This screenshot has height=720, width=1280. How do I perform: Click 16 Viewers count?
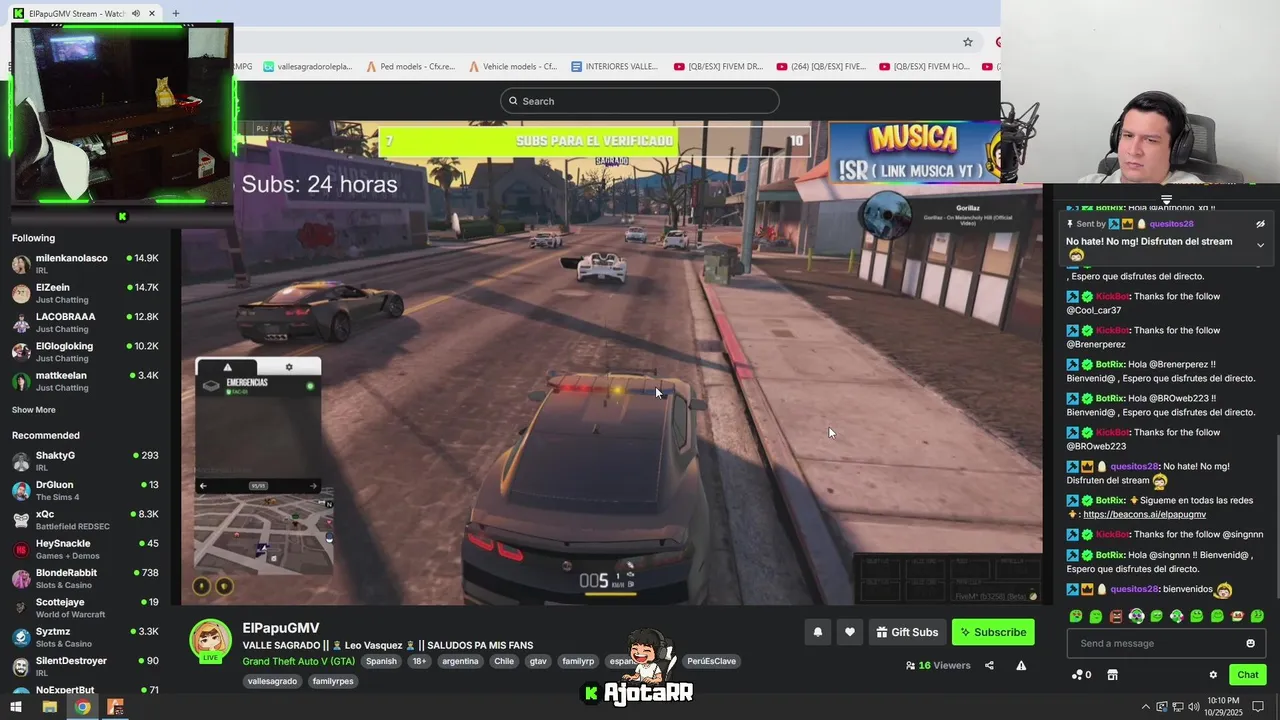coord(938,666)
